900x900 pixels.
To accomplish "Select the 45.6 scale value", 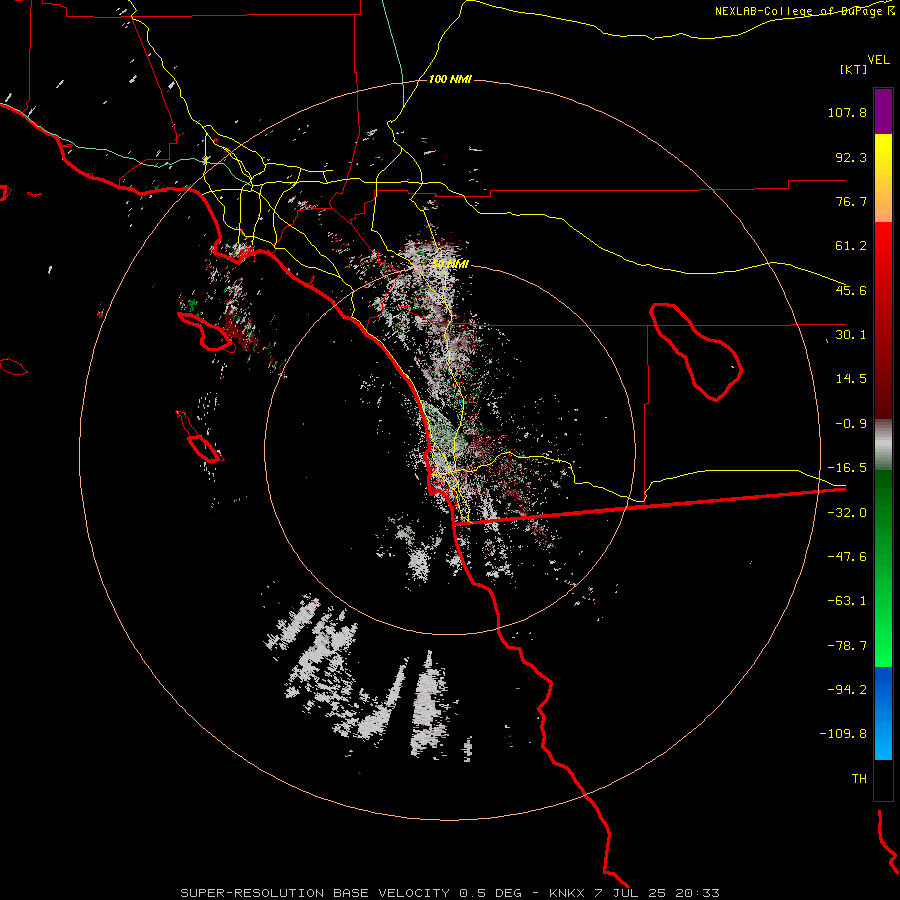I will (851, 290).
